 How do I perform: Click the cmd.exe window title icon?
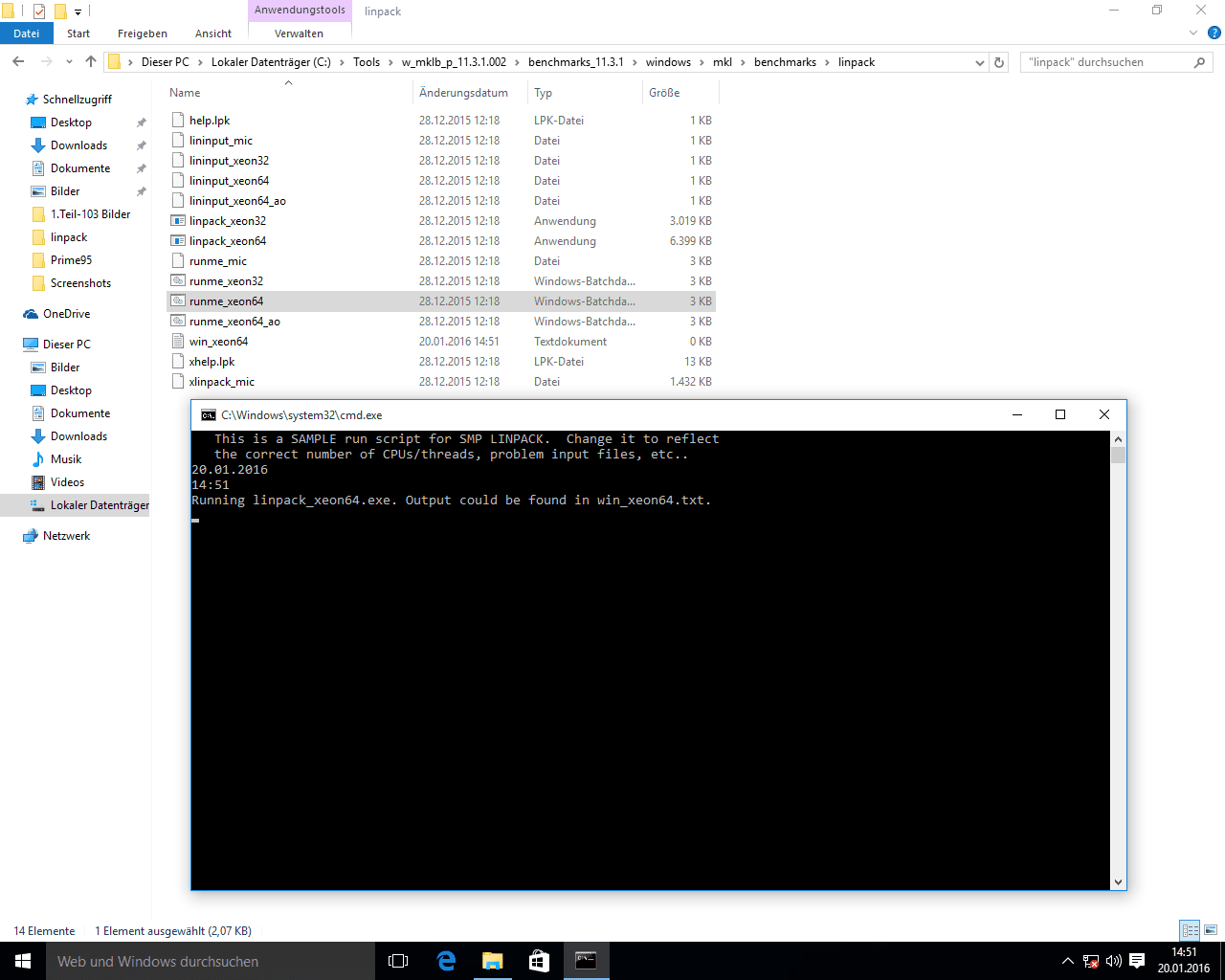click(x=208, y=414)
